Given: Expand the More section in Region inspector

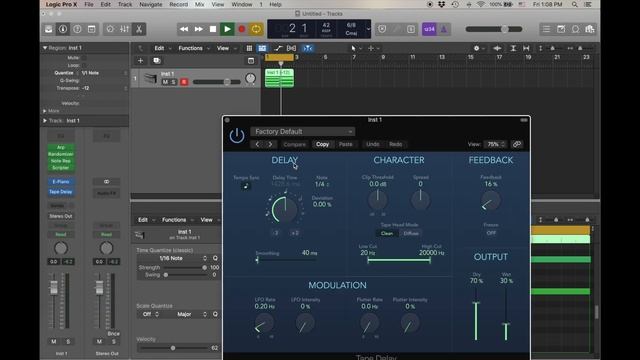Looking at the screenshot, I should pyautogui.click(x=44, y=111).
